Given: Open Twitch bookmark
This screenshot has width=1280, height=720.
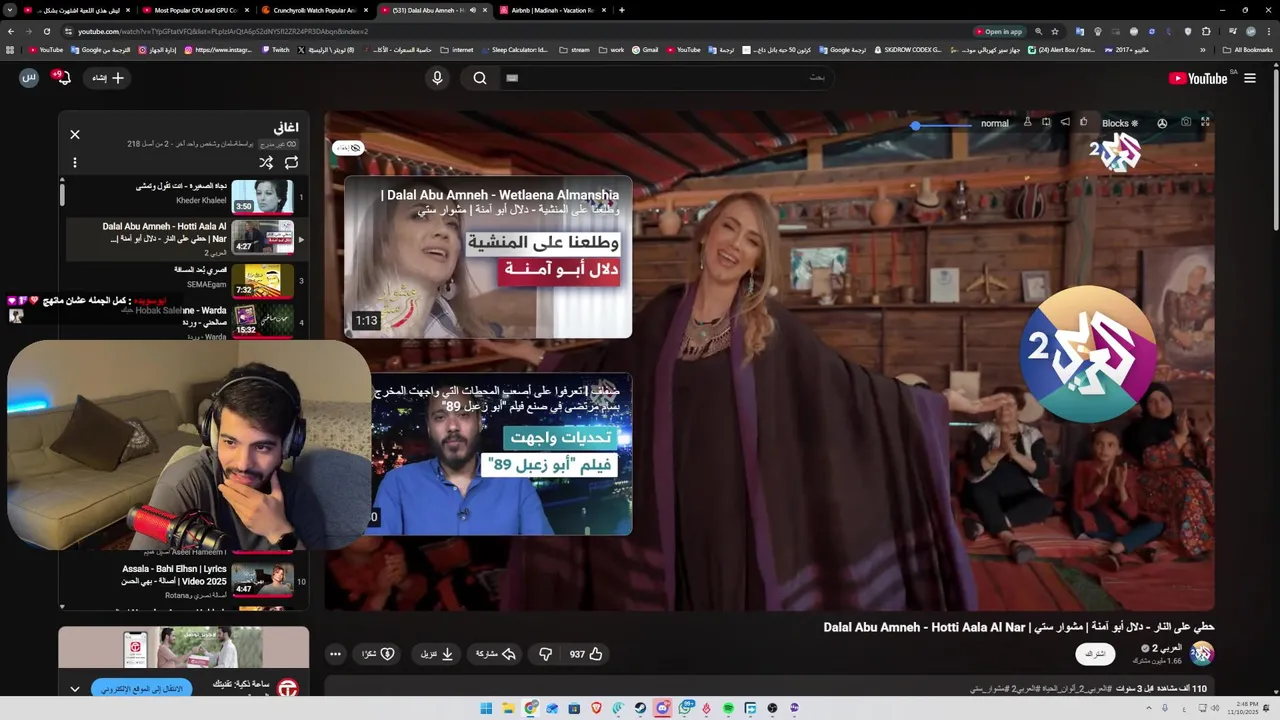Looking at the screenshot, I should click(275, 49).
